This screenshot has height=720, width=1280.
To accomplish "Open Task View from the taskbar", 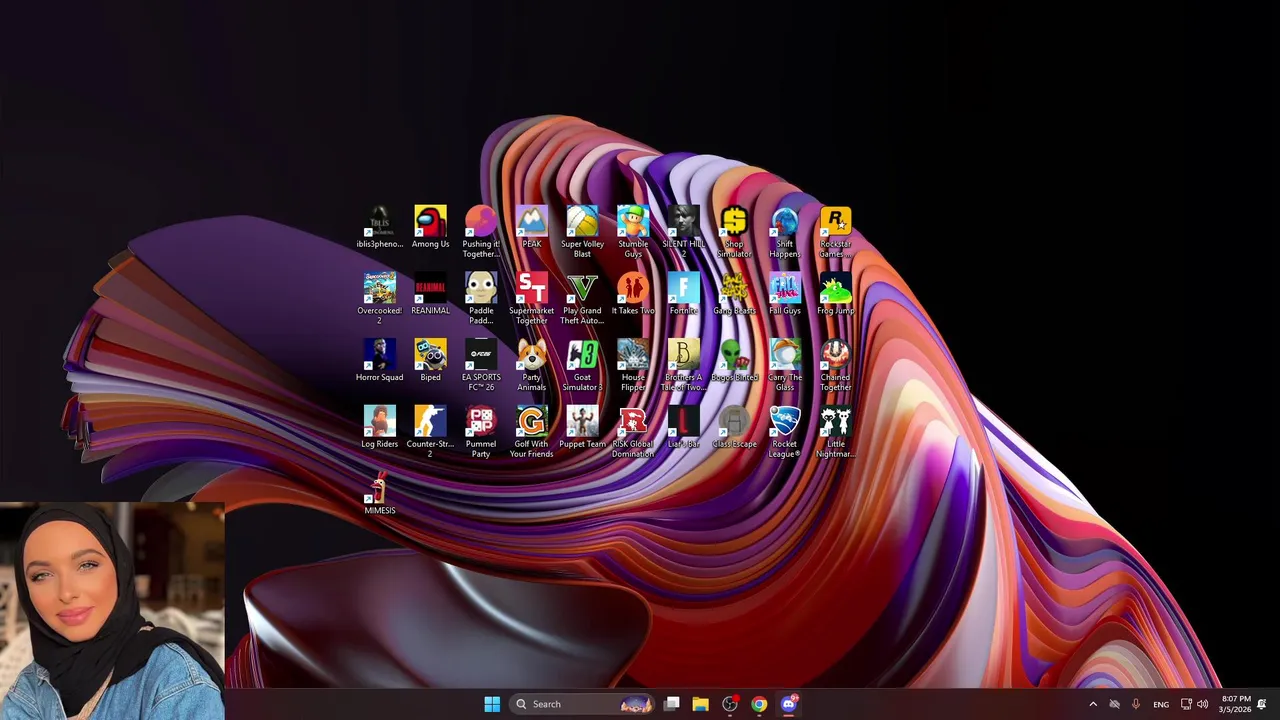I will click(x=672, y=704).
